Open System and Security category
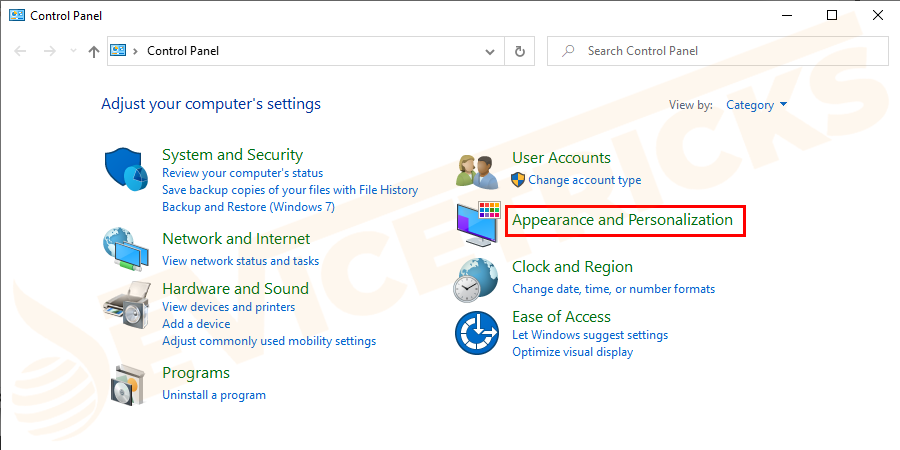Viewport: 900px width, 450px height. click(x=232, y=155)
